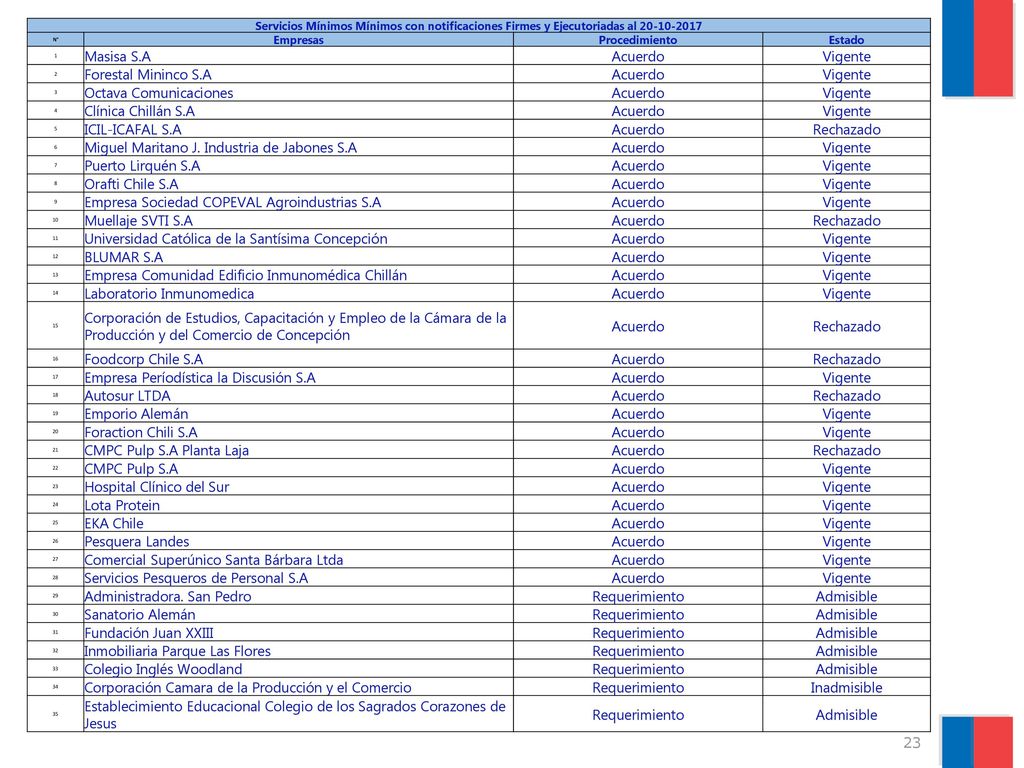Click 'Acuerdo' in the Masisa S.A row
Screen dimensions: 1024x768
coord(637,56)
